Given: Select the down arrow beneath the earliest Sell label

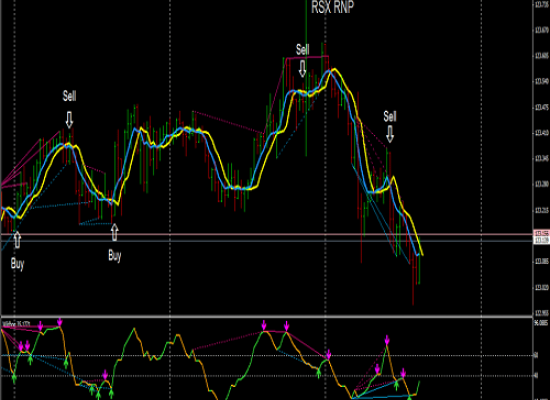Looking at the screenshot, I should (69, 120).
